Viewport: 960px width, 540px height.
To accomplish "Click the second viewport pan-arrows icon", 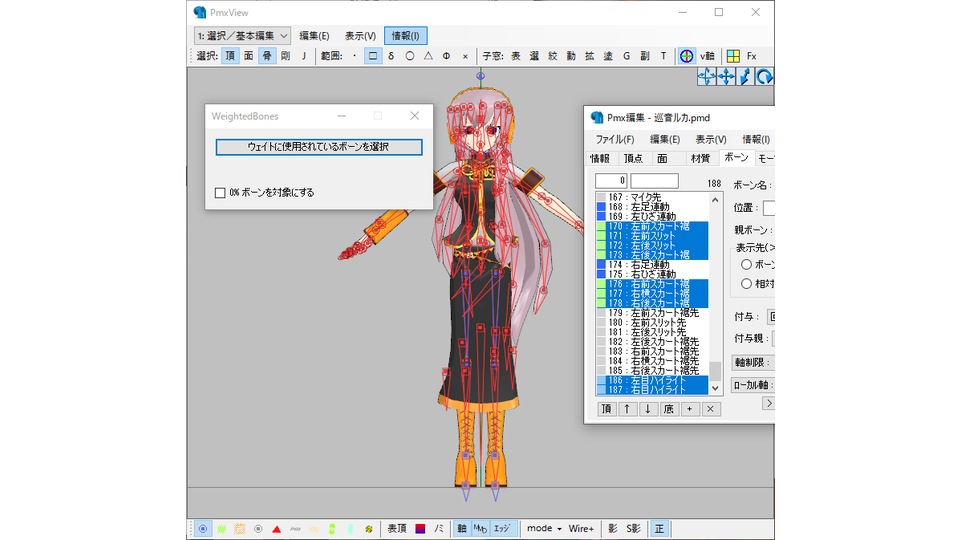I will click(726, 77).
